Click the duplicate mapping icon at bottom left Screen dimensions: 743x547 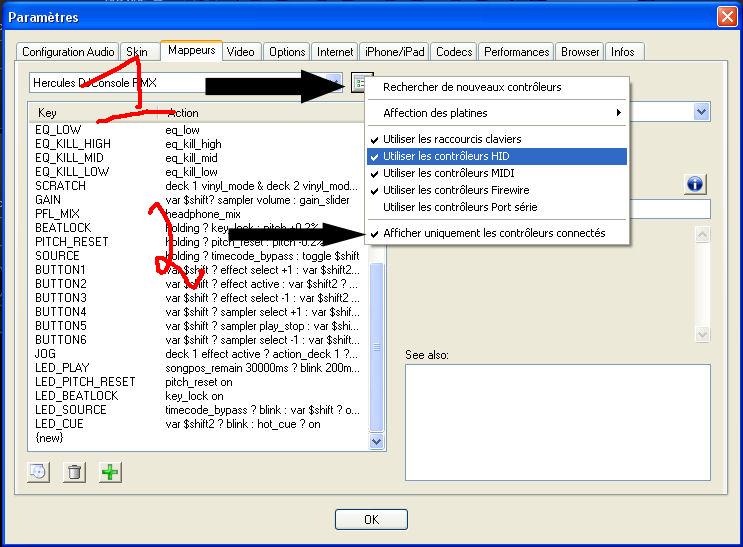pyautogui.click(x=38, y=472)
